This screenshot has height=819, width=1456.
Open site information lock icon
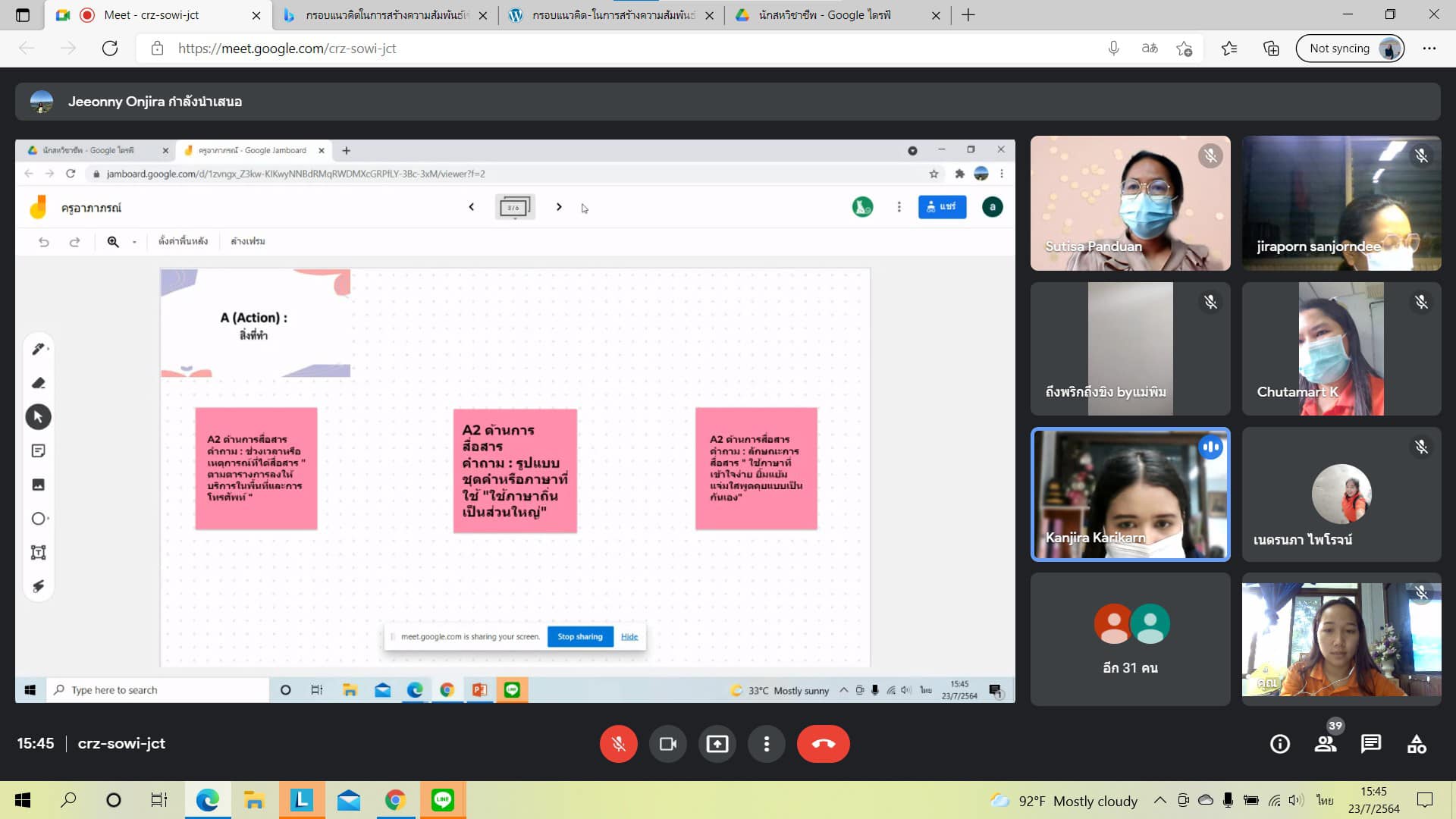coord(157,49)
